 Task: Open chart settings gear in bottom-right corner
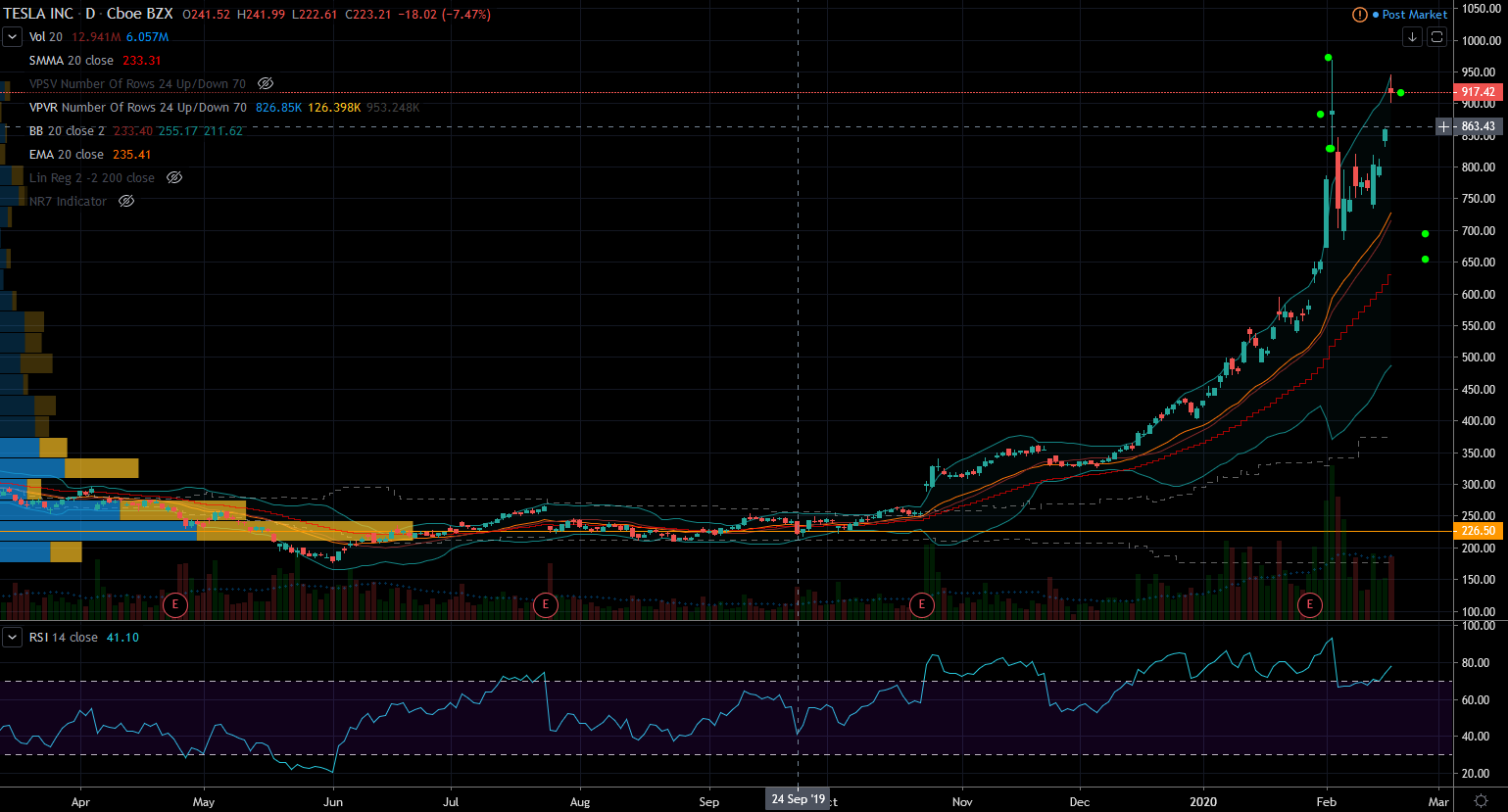point(1482,801)
